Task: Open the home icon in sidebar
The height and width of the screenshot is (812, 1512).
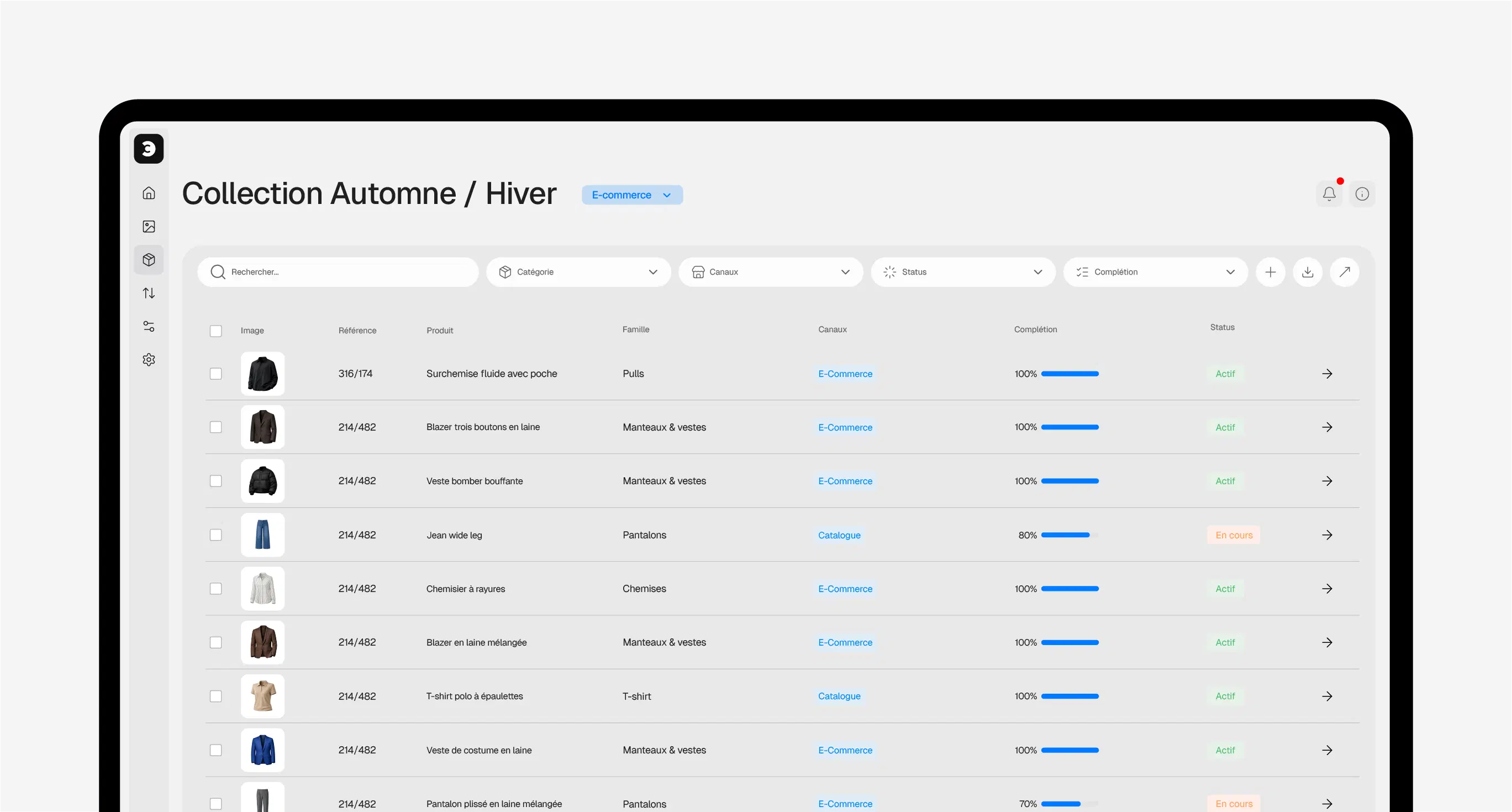Action: [x=149, y=193]
